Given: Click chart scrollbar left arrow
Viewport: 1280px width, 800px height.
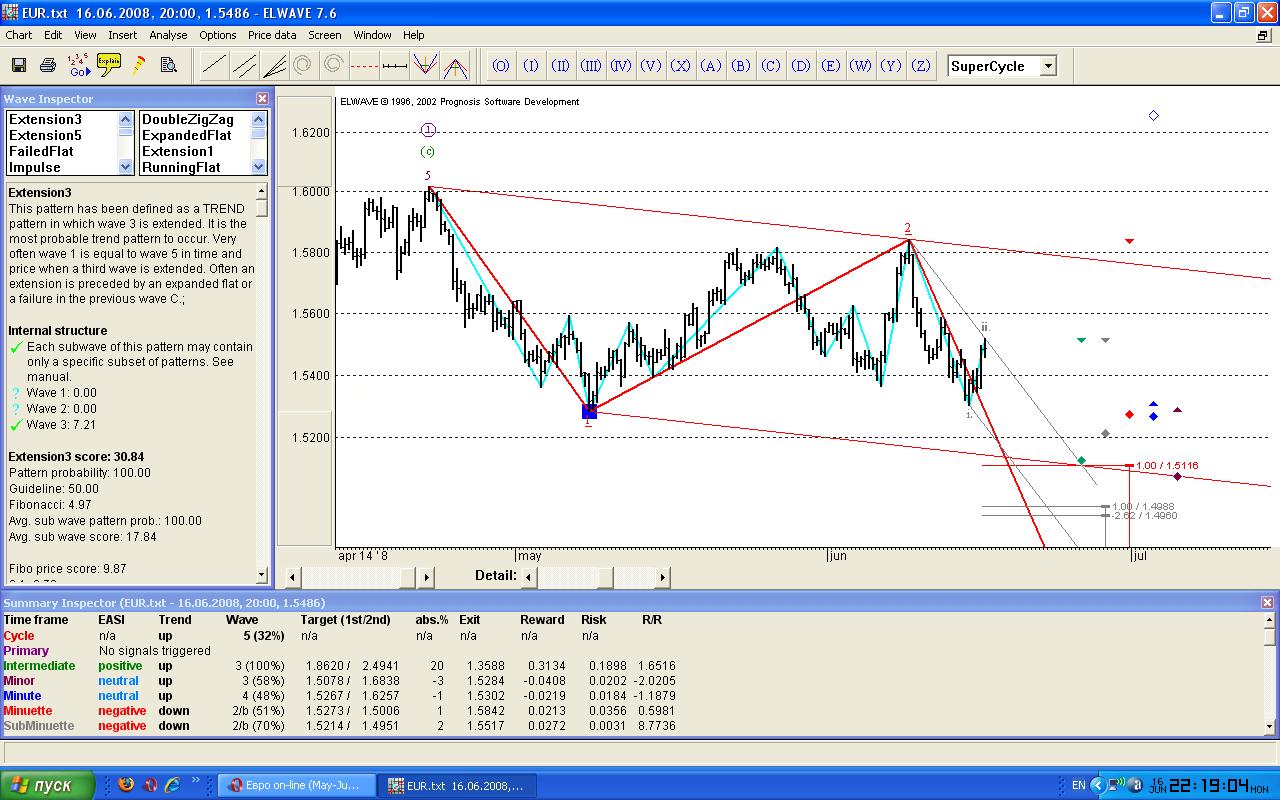Looking at the screenshot, I should (292, 577).
